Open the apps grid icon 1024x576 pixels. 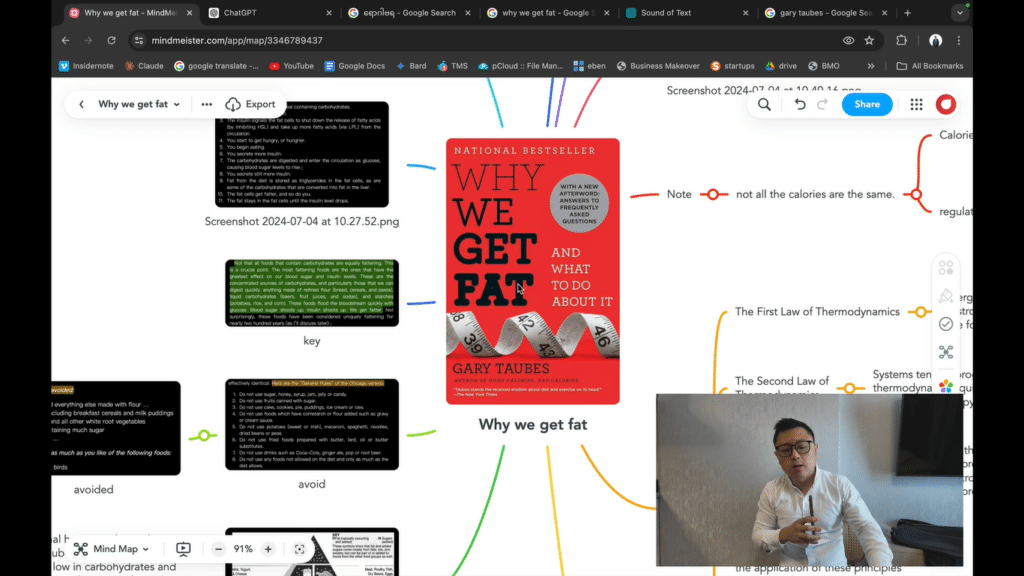tap(916, 104)
